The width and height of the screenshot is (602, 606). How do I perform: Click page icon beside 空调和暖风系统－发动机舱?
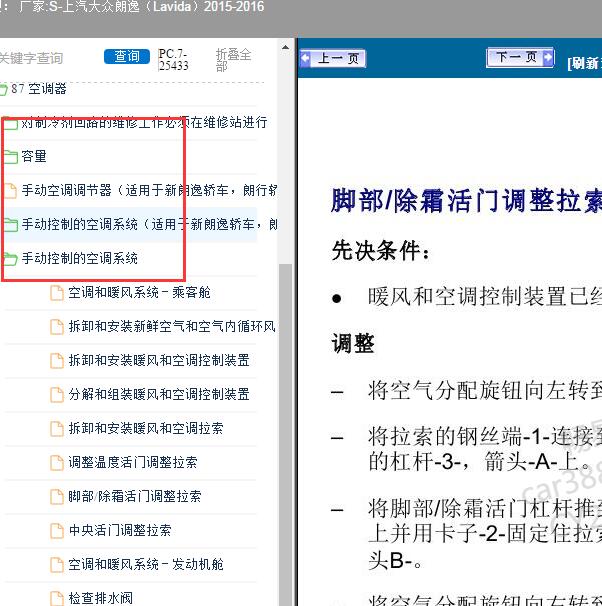(x=57, y=565)
